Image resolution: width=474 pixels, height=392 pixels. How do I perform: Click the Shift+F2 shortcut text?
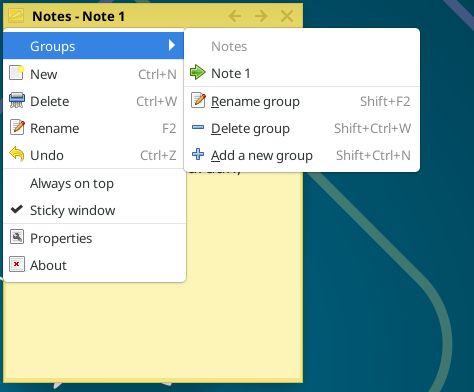point(385,101)
